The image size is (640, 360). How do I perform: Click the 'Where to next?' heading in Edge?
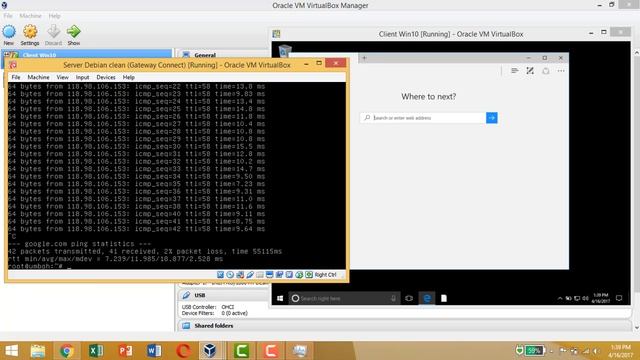coord(429,97)
